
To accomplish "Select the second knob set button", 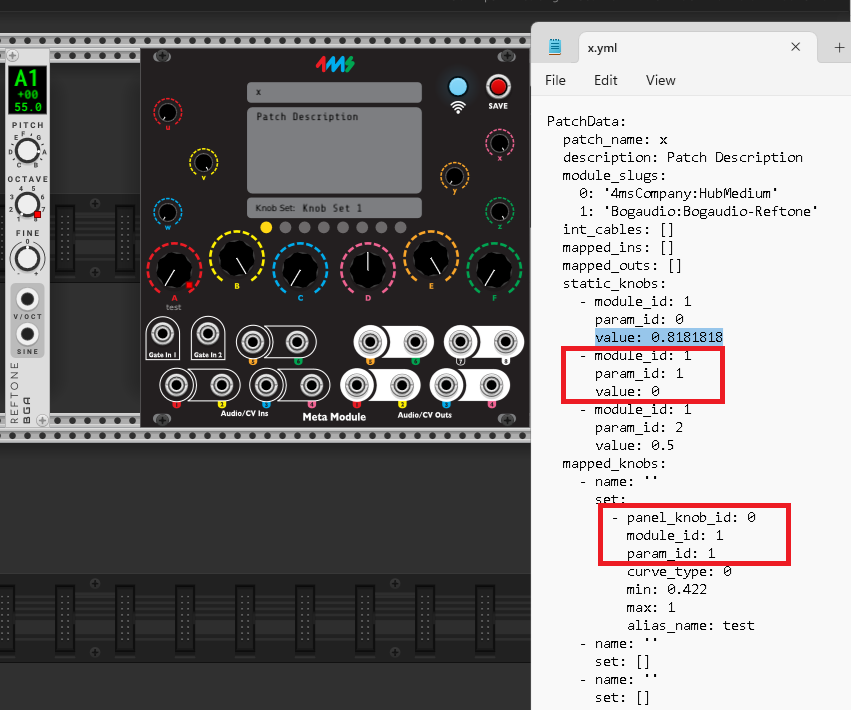I will [x=285, y=228].
